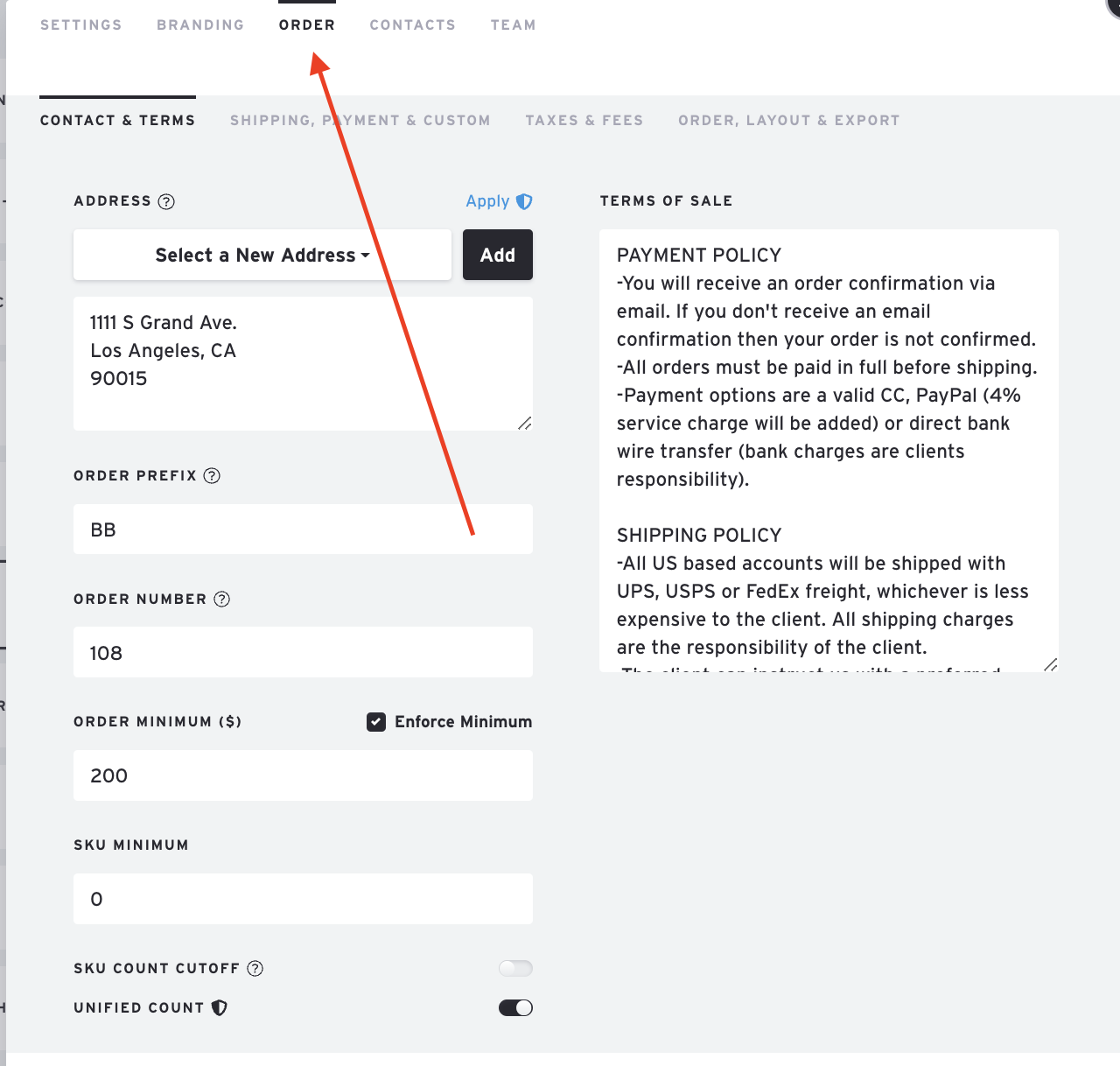This screenshot has width=1120, height=1066.
Task: Click the Order Number help icon
Action: click(222, 599)
